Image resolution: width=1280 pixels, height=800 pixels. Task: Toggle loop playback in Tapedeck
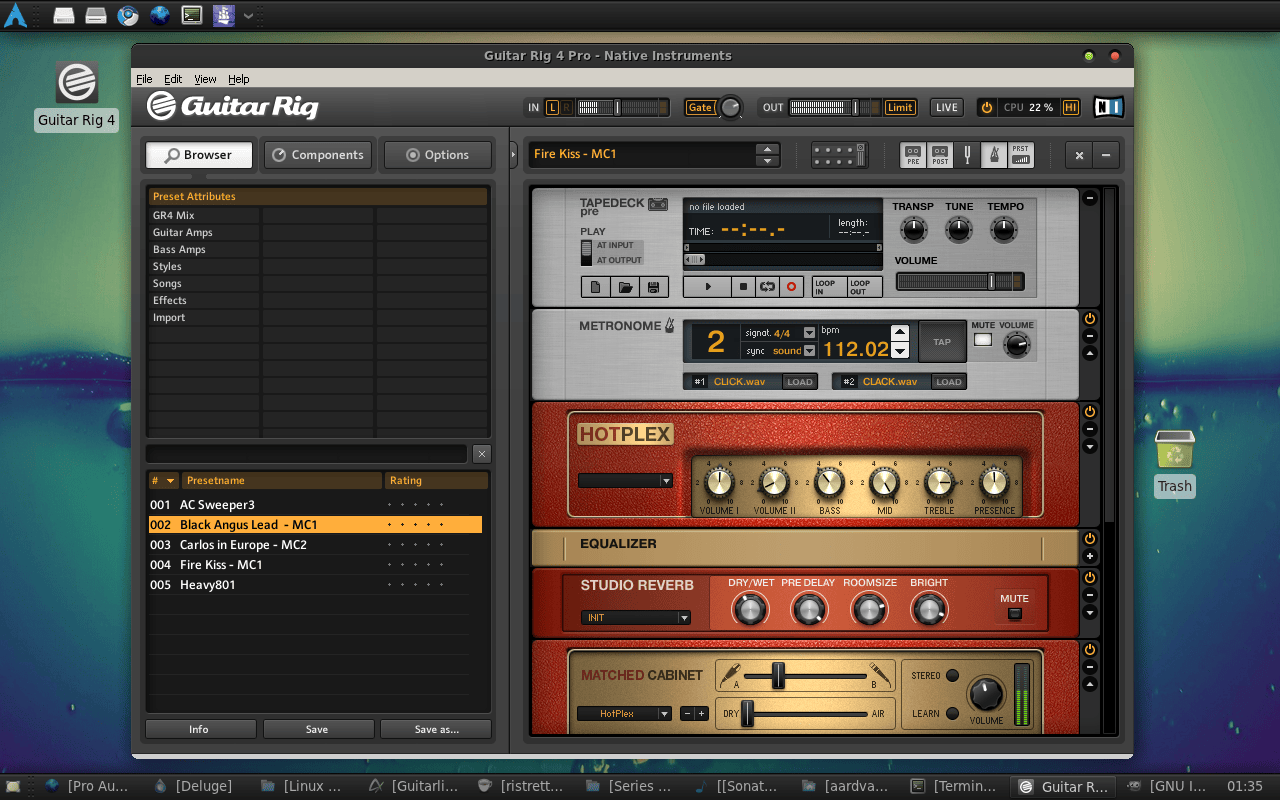[767, 287]
